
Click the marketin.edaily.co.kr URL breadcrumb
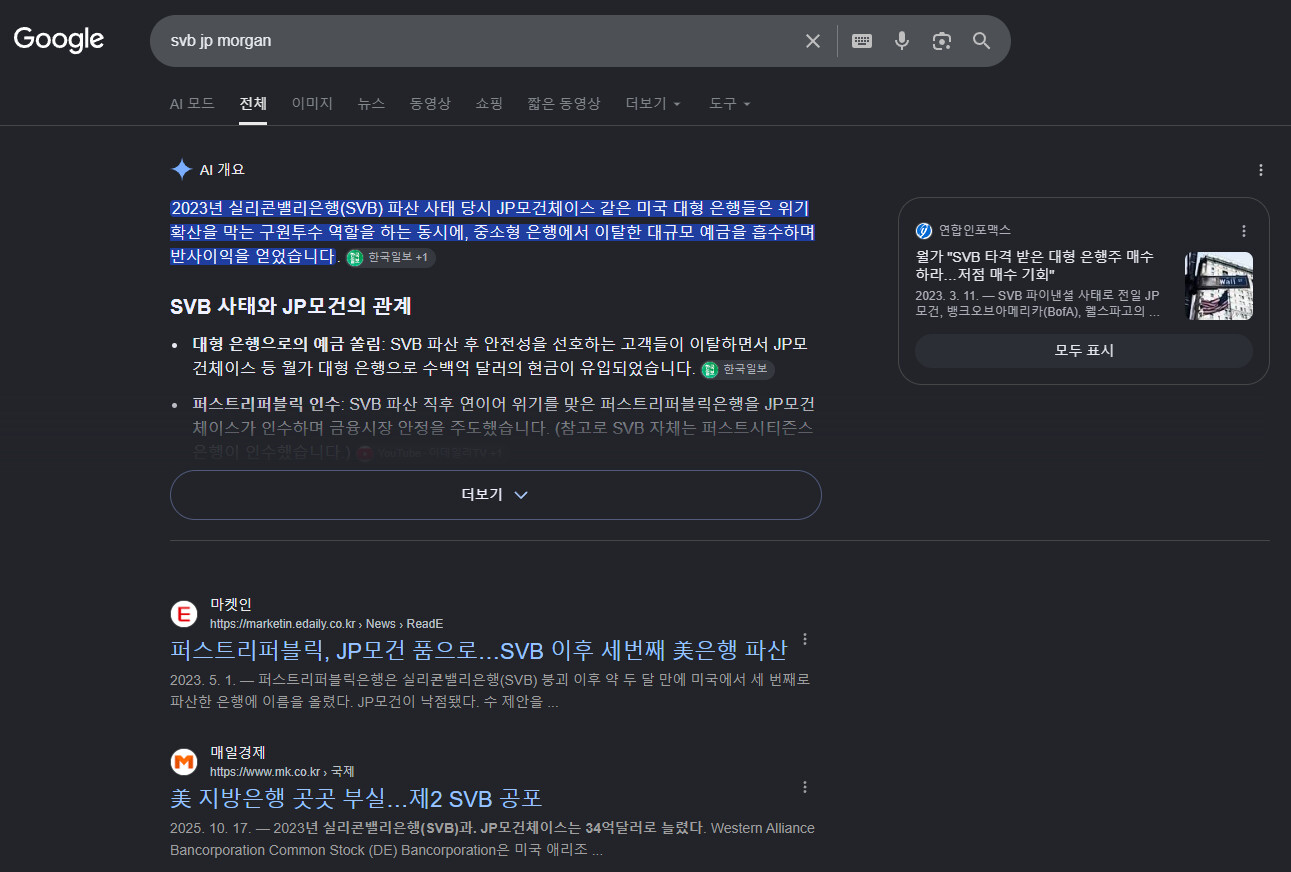[326, 624]
